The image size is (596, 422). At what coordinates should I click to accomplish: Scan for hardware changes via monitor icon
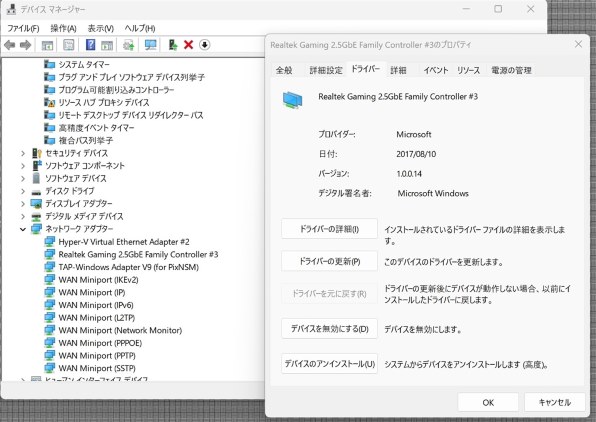[x=151, y=45]
